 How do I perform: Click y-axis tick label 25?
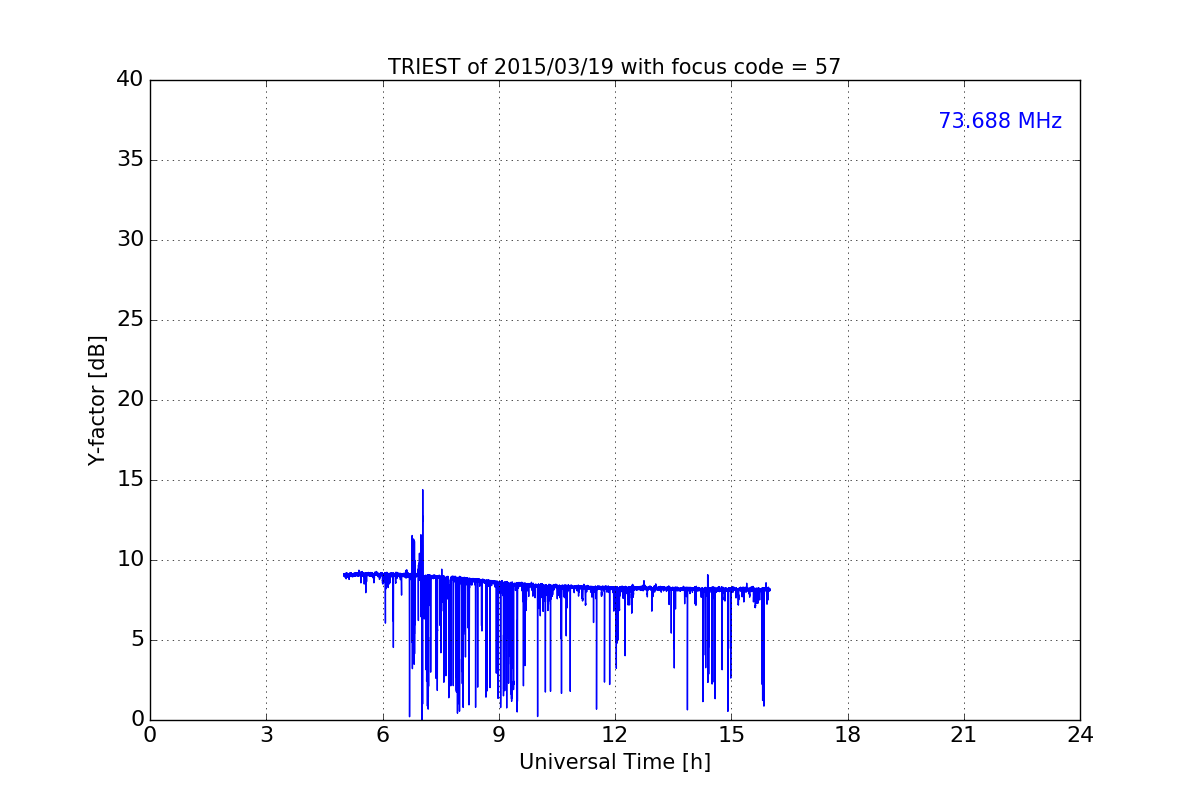pos(130,320)
